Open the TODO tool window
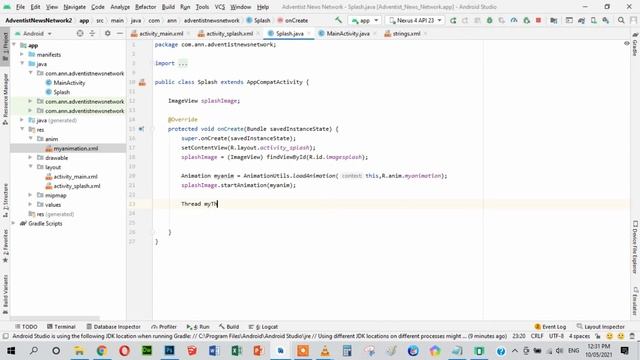Viewport: 640px width, 360px height. [x=26, y=327]
